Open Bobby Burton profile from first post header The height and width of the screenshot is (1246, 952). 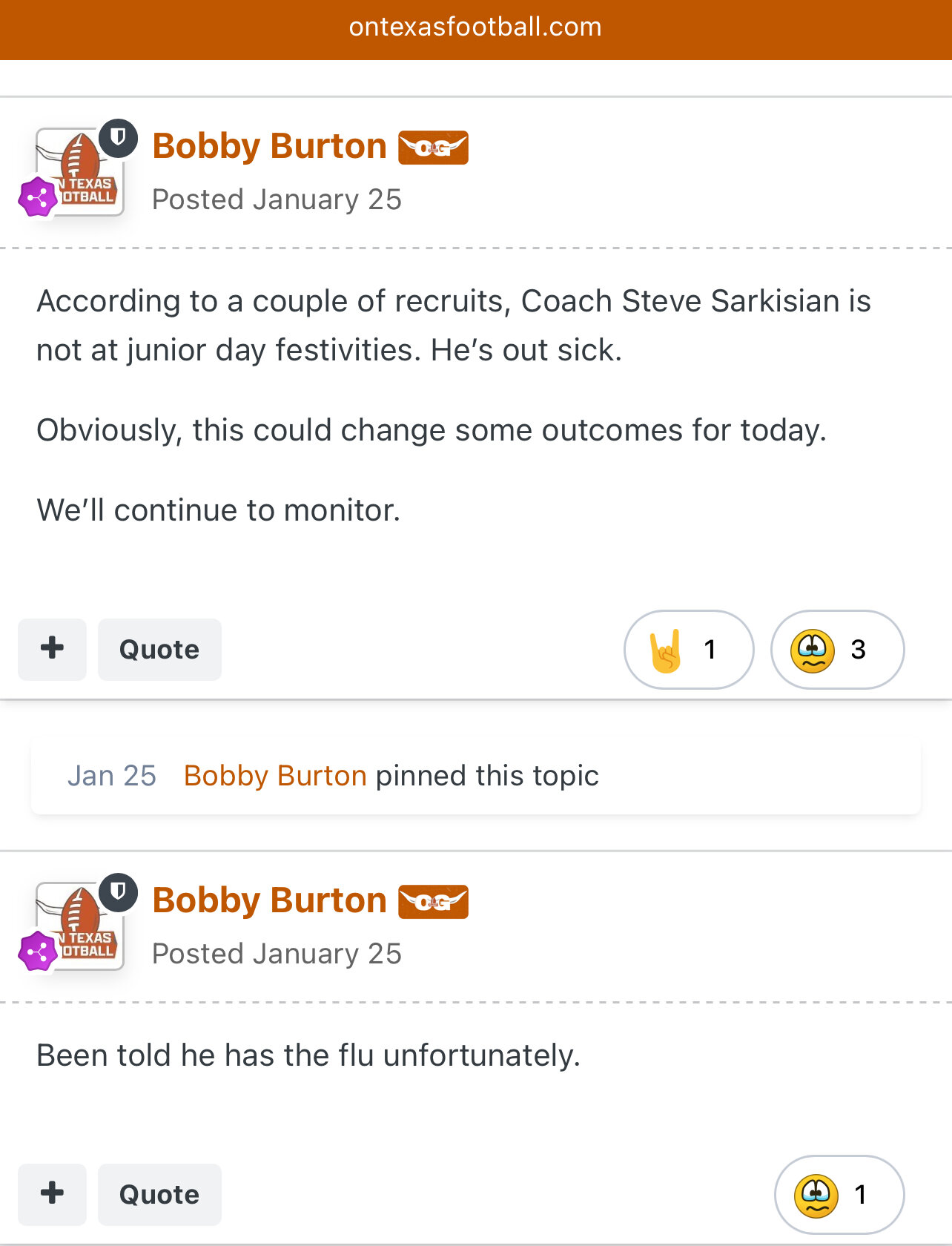269,146
